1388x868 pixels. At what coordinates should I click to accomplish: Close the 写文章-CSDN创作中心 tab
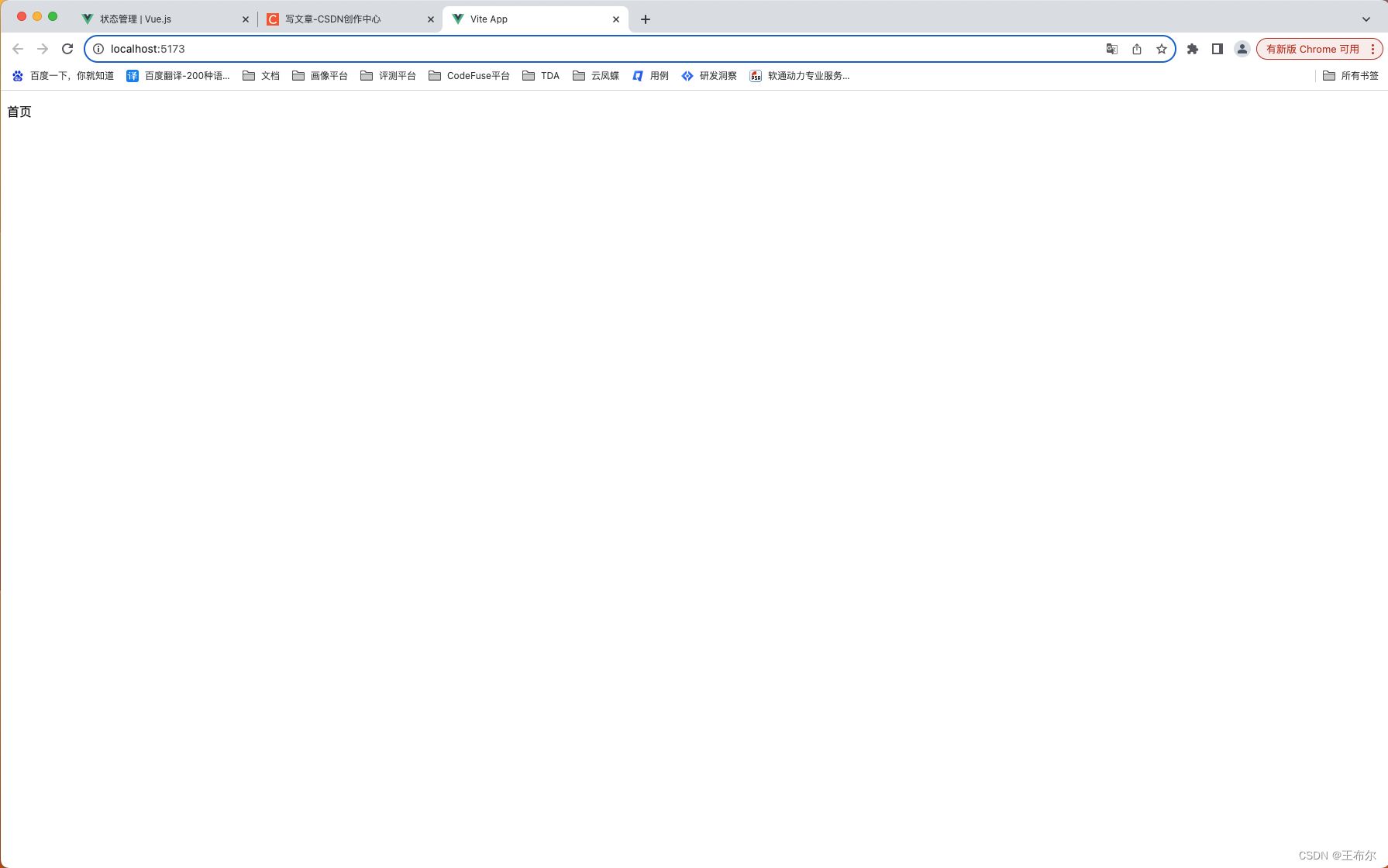[431, 19]
